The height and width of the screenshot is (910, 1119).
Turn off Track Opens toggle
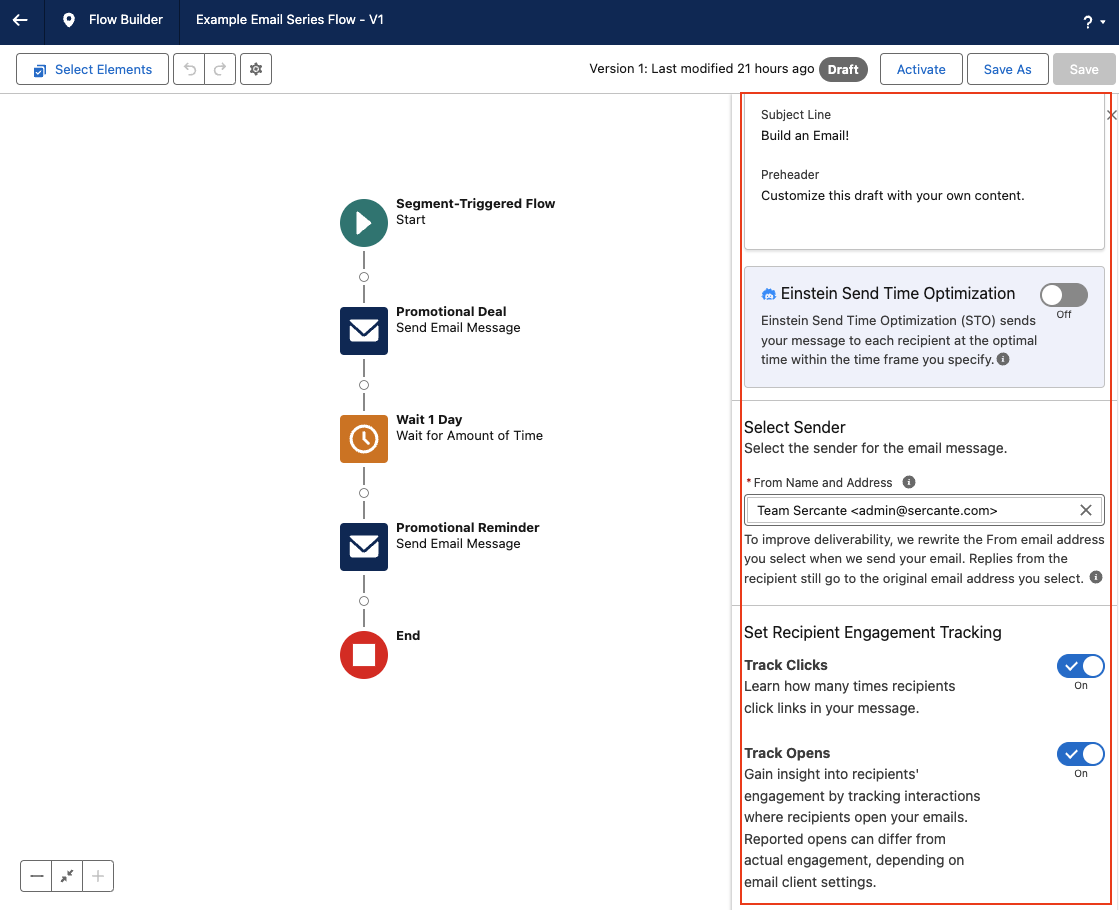tap(1080, 754)
